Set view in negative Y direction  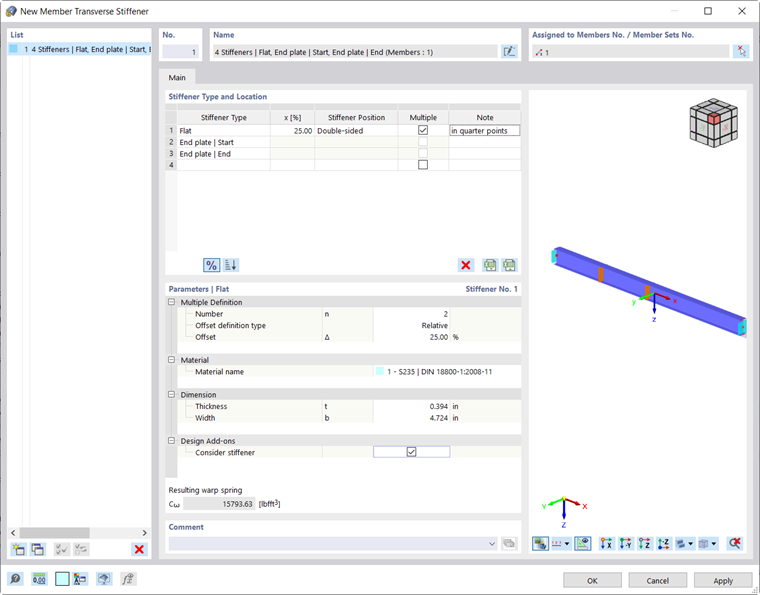pos(626,544)
